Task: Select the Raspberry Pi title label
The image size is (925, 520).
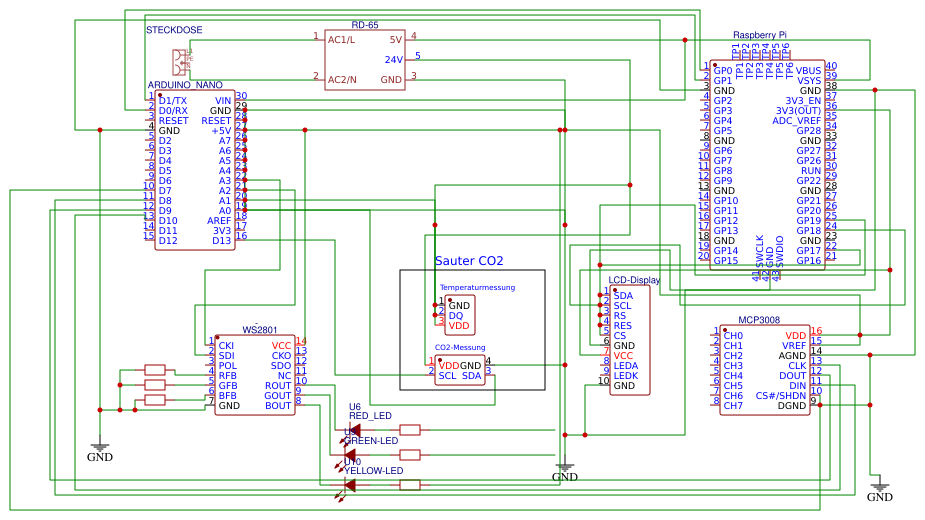Action: click(x=760, y=35)
